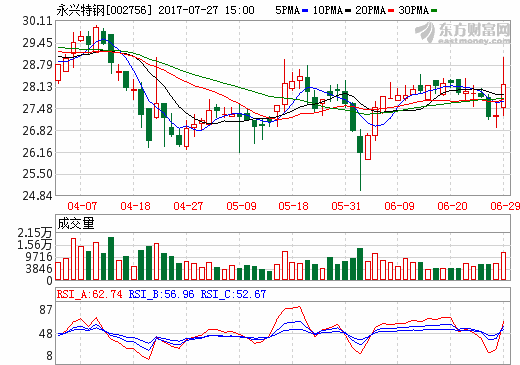Select the 1.56万 volume axis label
This screenshot has width=520, height=365.
click(x=35, y=245)
